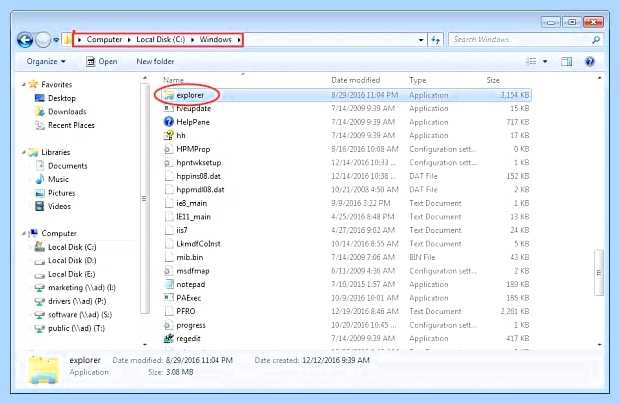Screen dimensions: 620x404
Task: Open Help with the question mark icon
Action: point(590,61)
